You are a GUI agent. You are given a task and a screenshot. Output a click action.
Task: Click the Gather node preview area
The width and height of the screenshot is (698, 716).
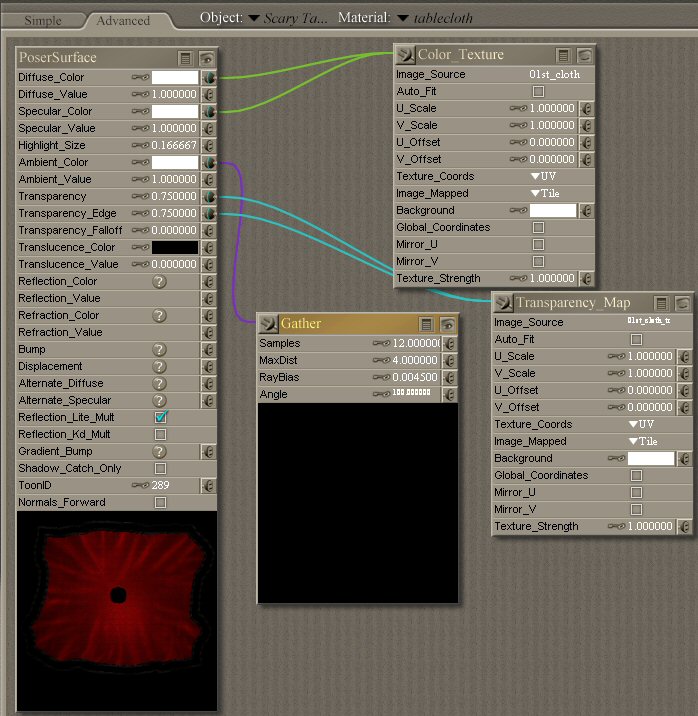click(358, 503)
